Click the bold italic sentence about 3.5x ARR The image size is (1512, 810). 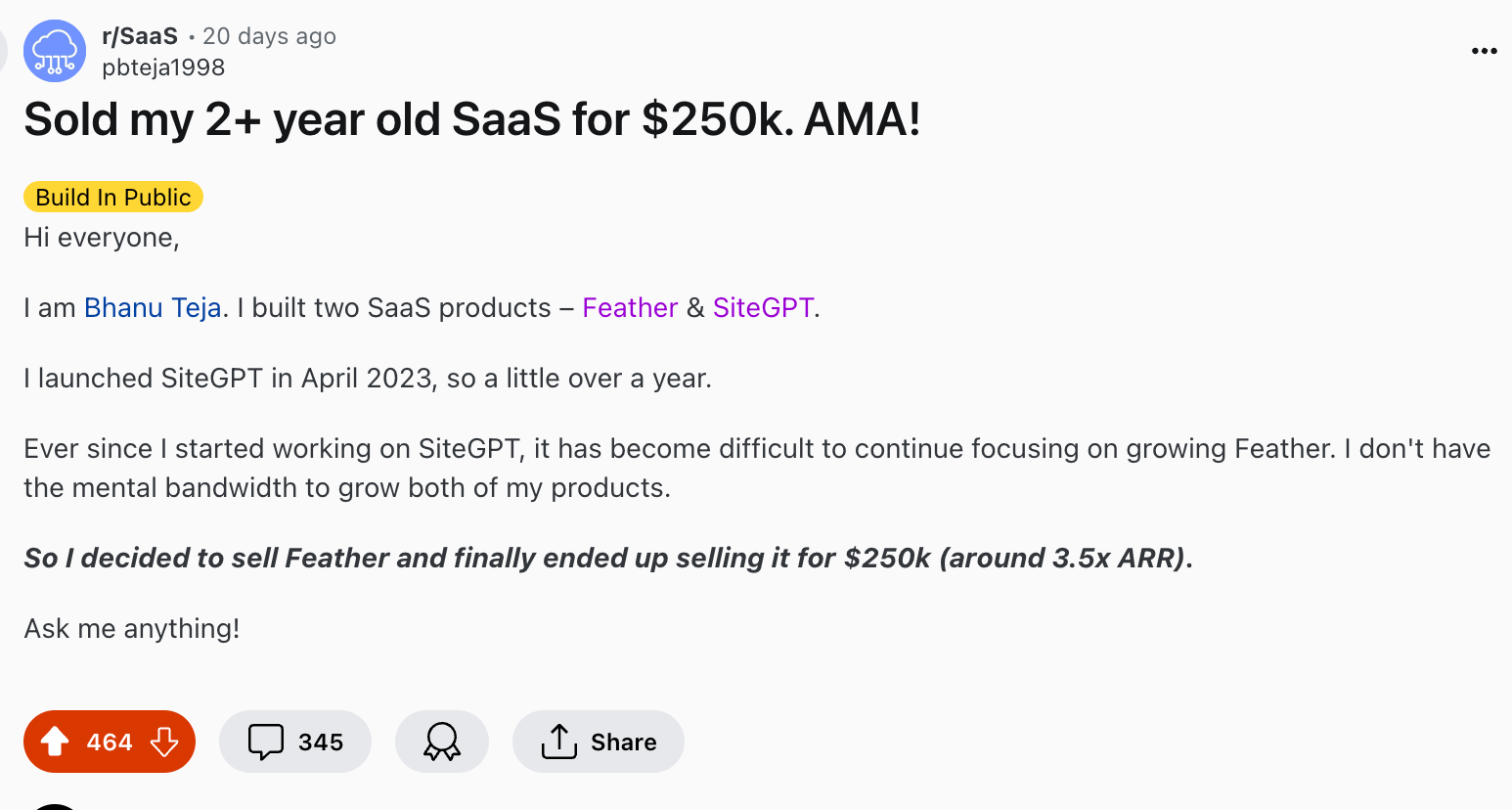608,558
